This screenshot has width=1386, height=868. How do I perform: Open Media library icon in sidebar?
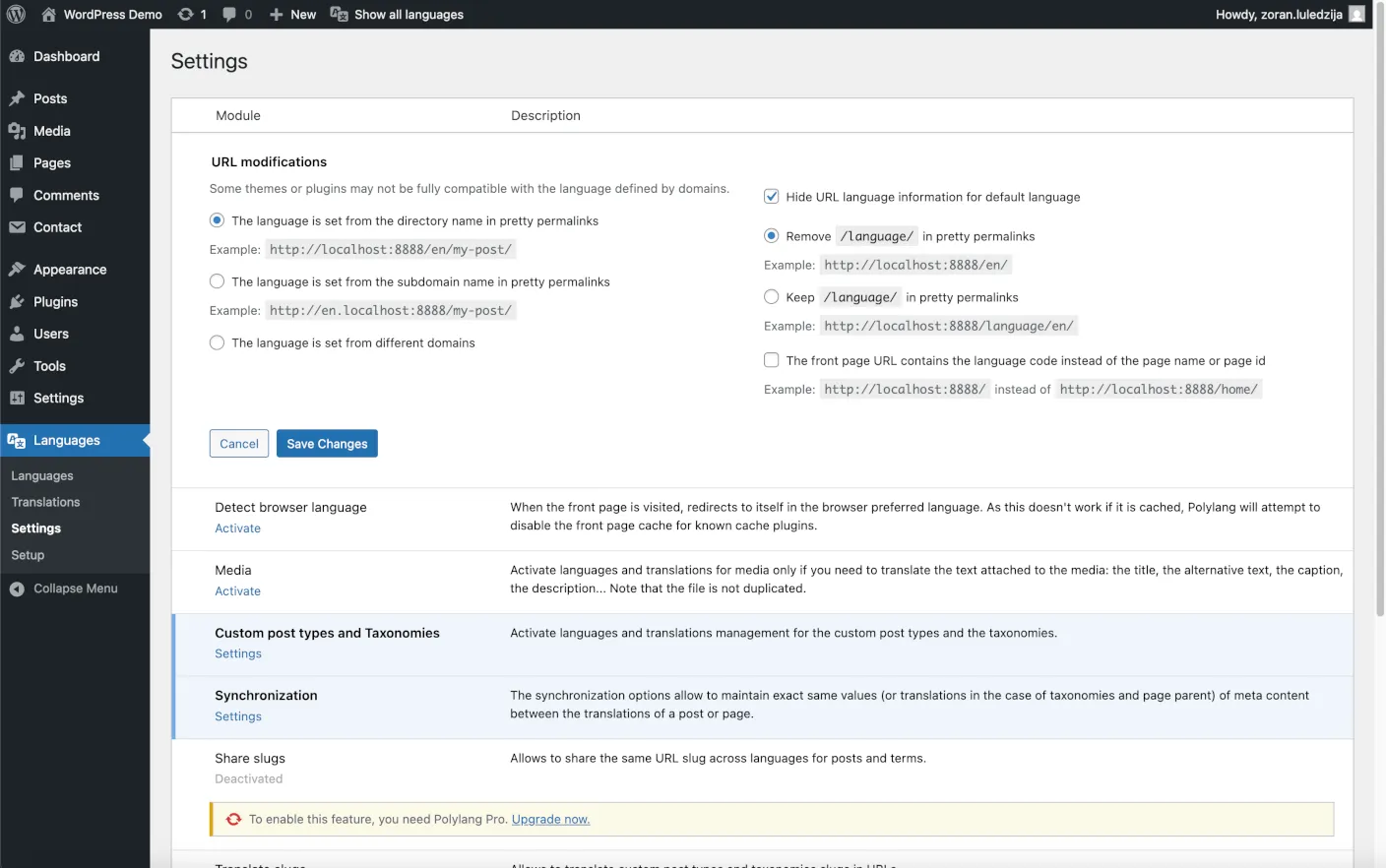pos(17,131)
